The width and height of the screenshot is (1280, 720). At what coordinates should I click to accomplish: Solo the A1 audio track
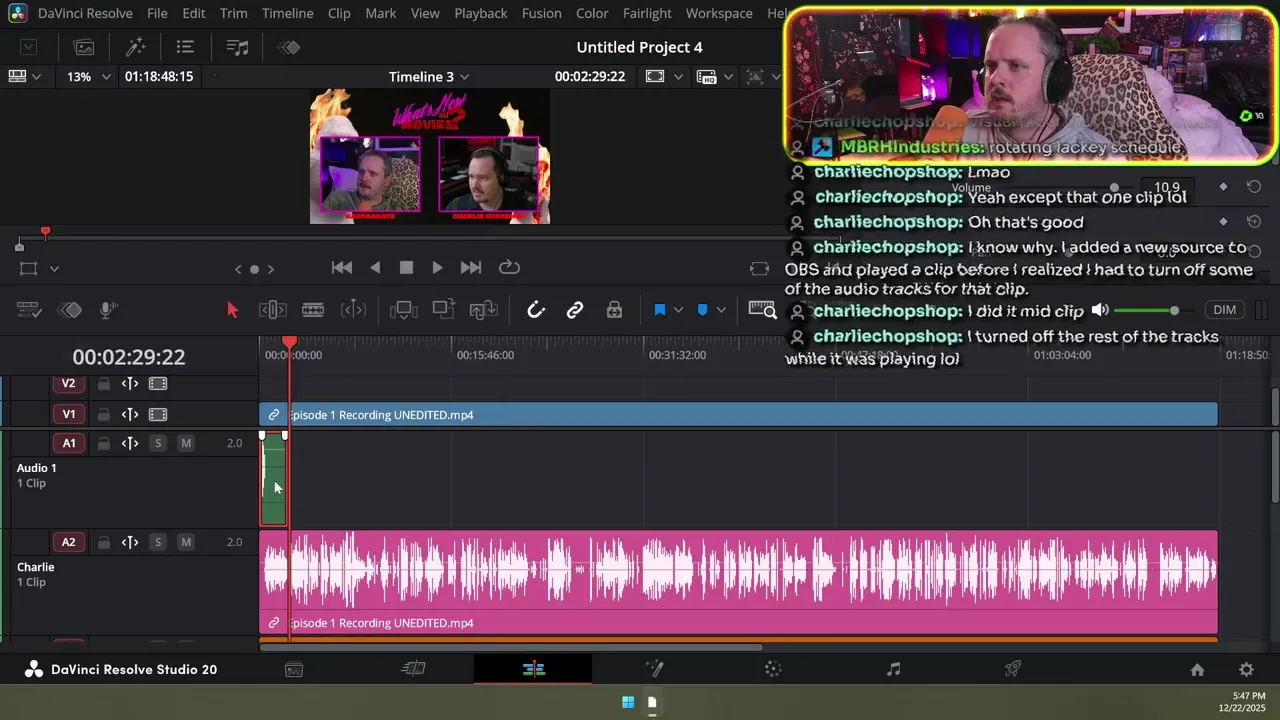coord(157,443)
